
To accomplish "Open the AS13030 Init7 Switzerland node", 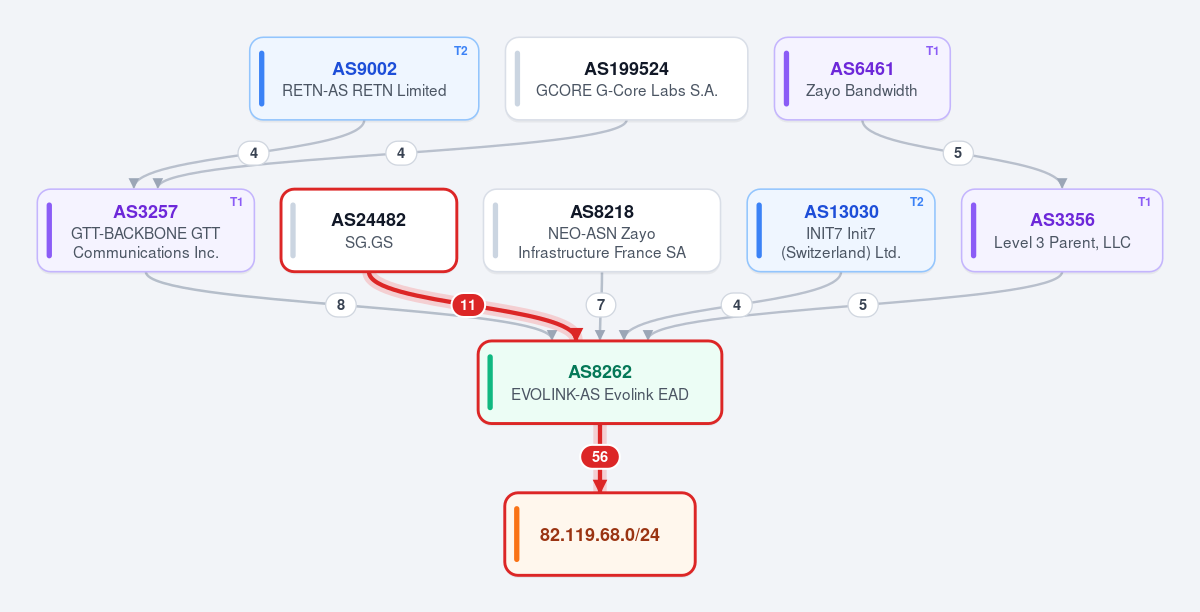I will tap(841, 230).
